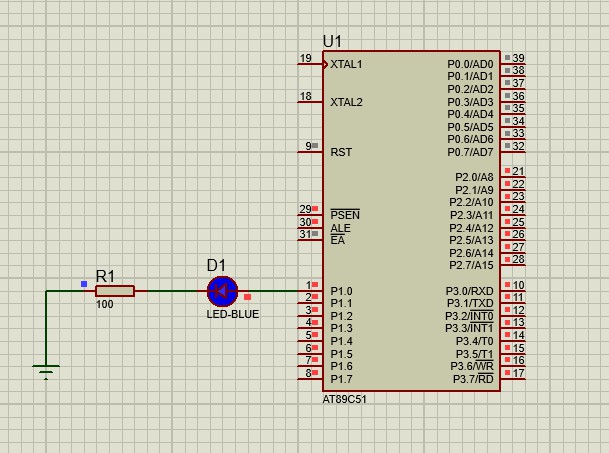Click pin number 29 beside PSEN
Image resolution: width=609 pixels, height=453 pixels.
click(x=306, y=209)
